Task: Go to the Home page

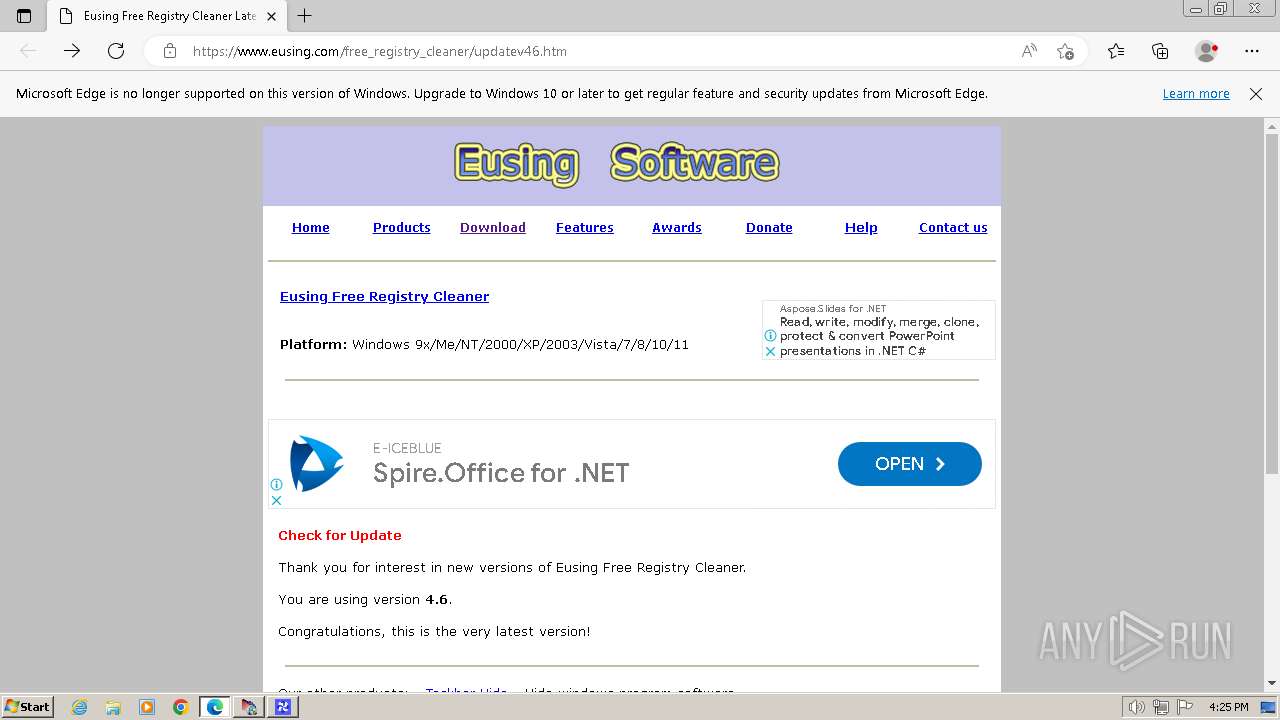Action: click(310, 228)
